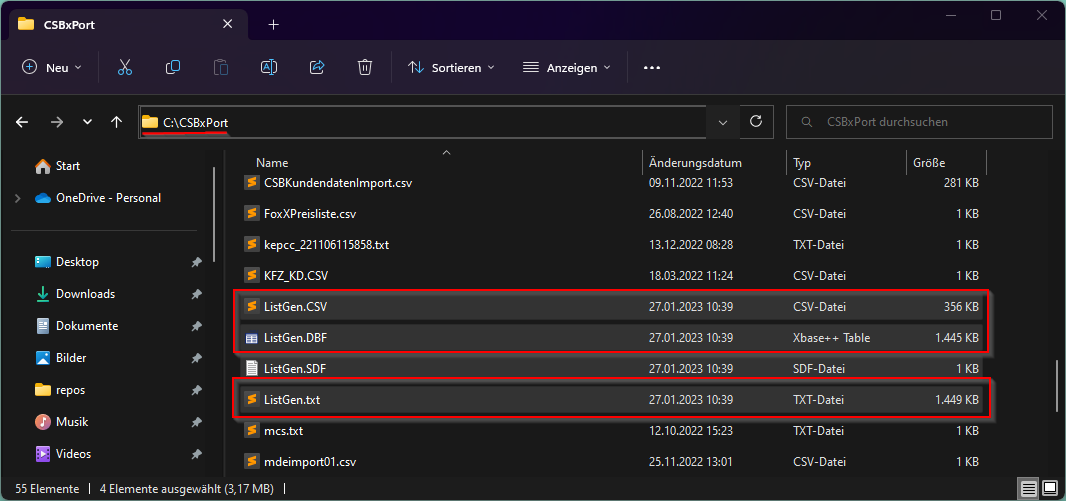Click the Copy icon in toolbar
The height and width of the screenshot is (501, 1066).
point(173,67)
